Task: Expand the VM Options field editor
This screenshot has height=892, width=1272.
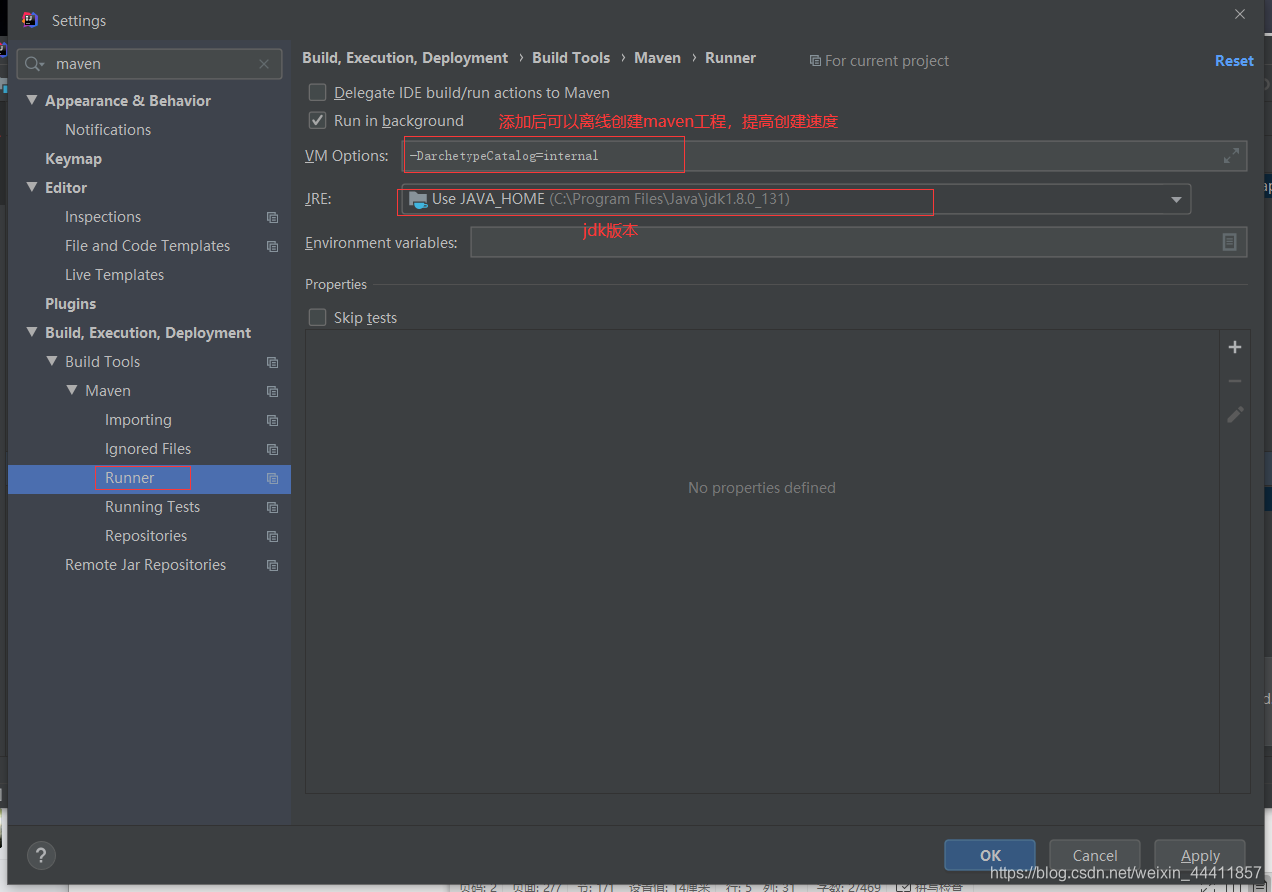Action: coord(1231,155)
